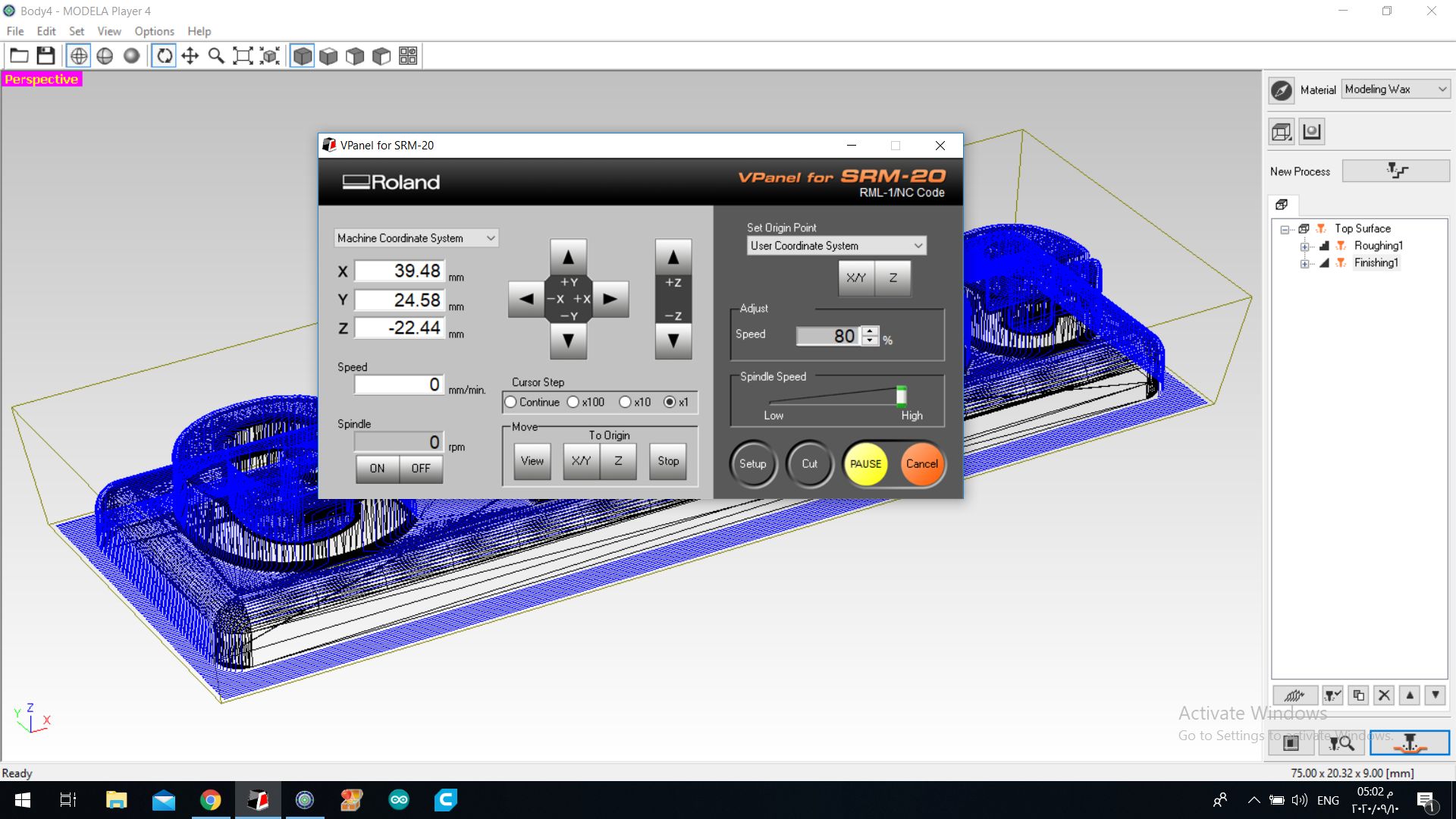Viewport: 1456px width, 819px height.
Task: Open the Options menu
Action: tap(154, 31)
